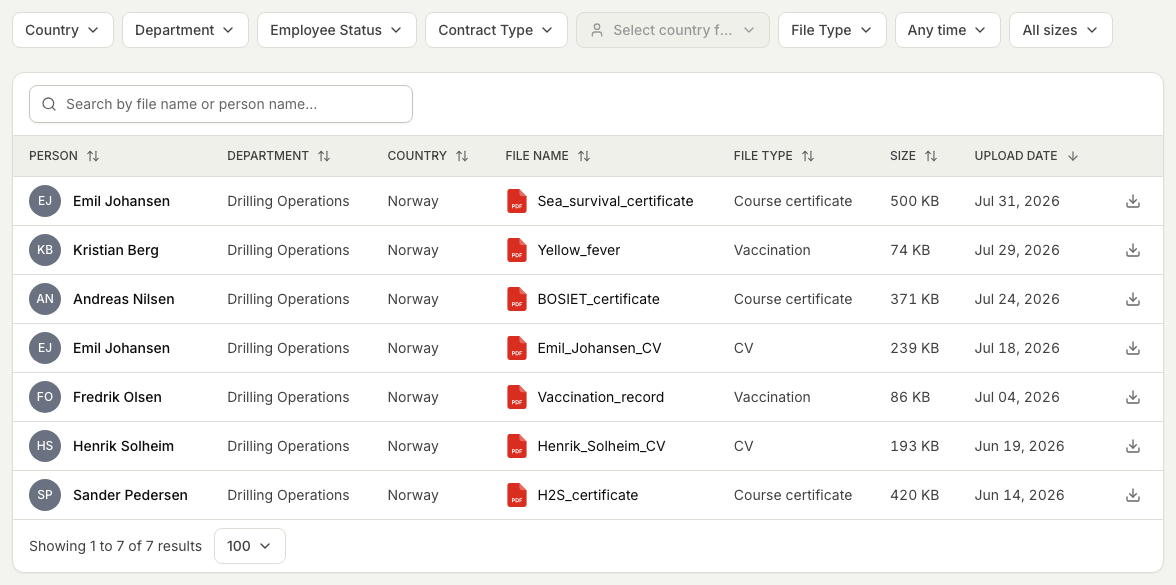
Task: Open the Department filter dropdown
Action: coord(185,30)
